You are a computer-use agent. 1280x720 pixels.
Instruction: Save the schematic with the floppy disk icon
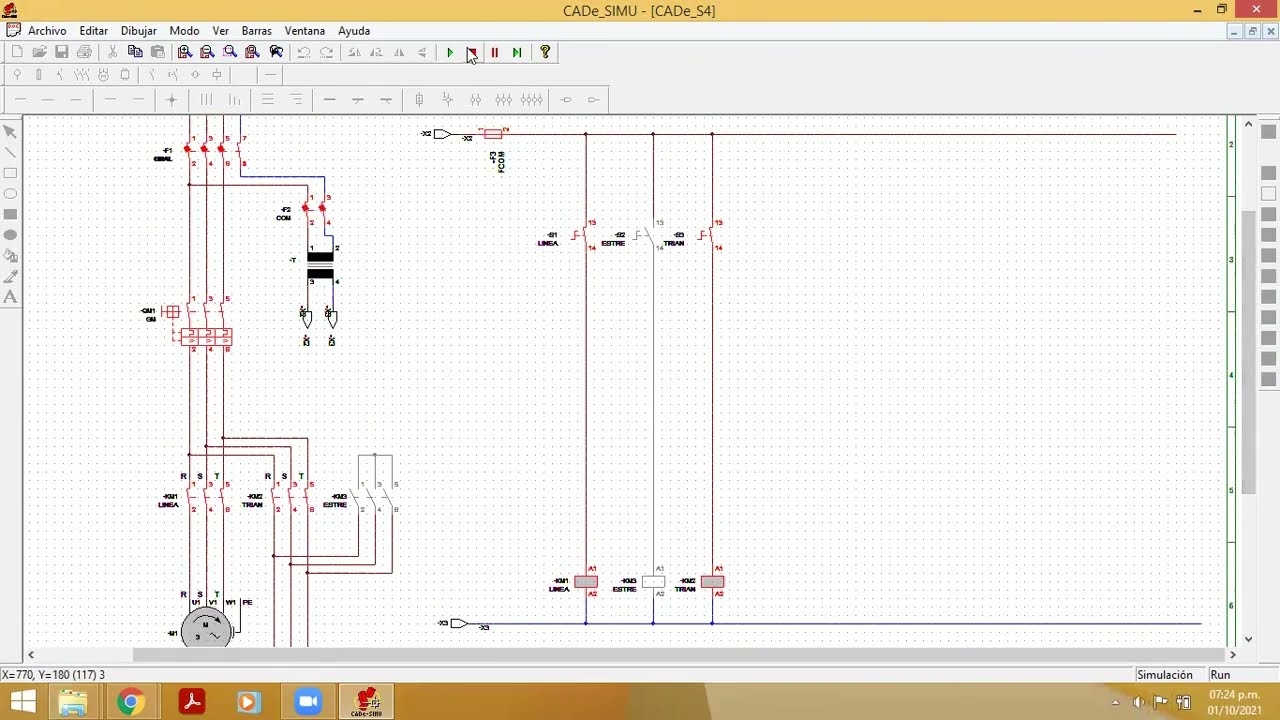point(61,52)
